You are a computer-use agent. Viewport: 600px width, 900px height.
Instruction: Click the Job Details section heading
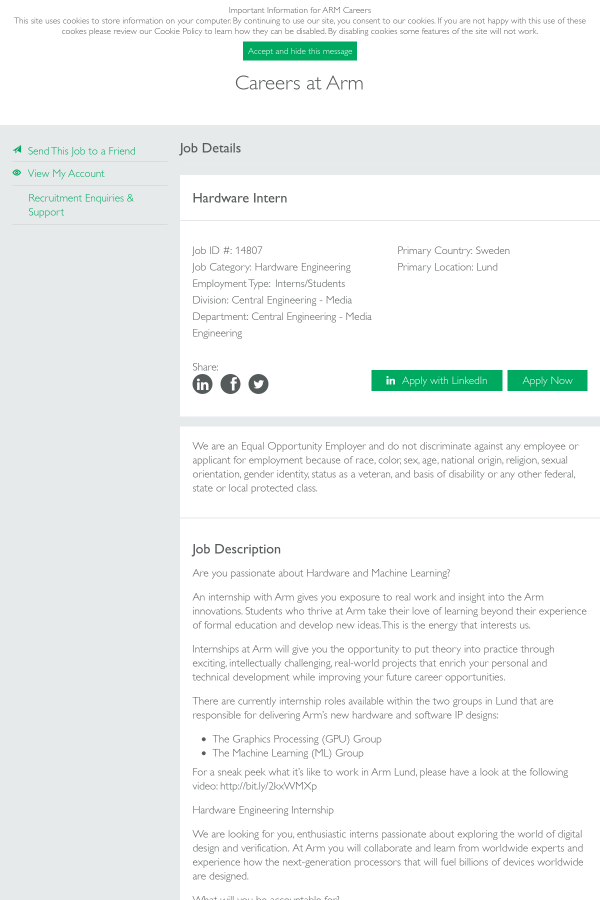[x=210, y=148]
